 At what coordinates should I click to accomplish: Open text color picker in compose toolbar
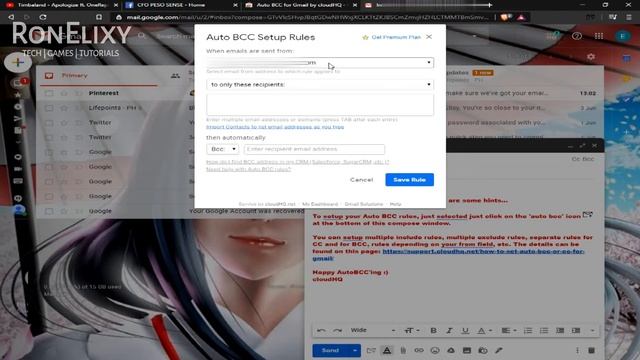tap(484, 330)
